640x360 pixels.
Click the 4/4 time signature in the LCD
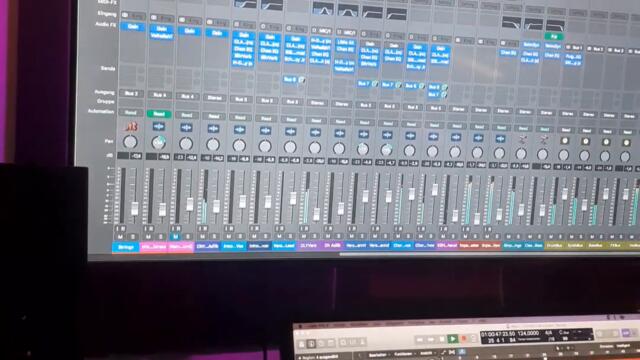(548, 333)
